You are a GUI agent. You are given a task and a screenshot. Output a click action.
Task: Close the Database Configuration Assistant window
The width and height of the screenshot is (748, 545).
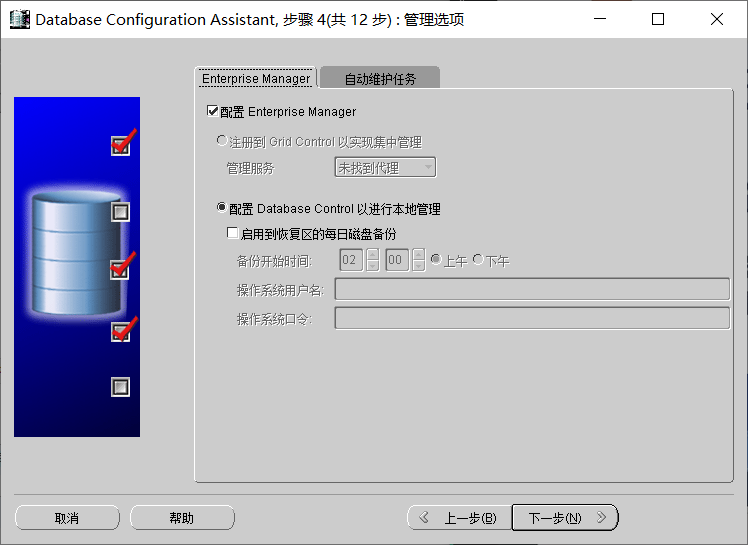coord(717,19)
